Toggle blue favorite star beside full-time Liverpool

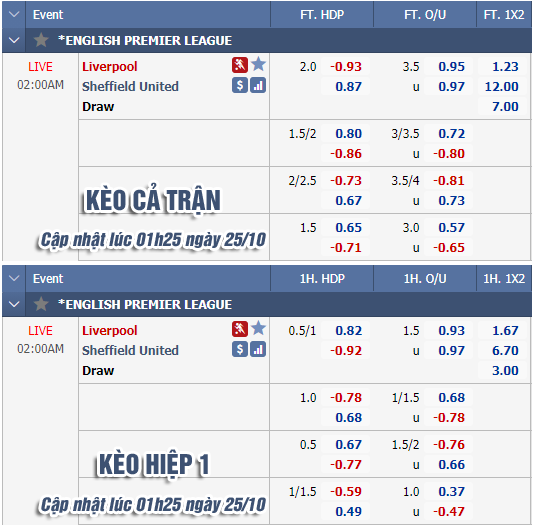pos(258,64)
